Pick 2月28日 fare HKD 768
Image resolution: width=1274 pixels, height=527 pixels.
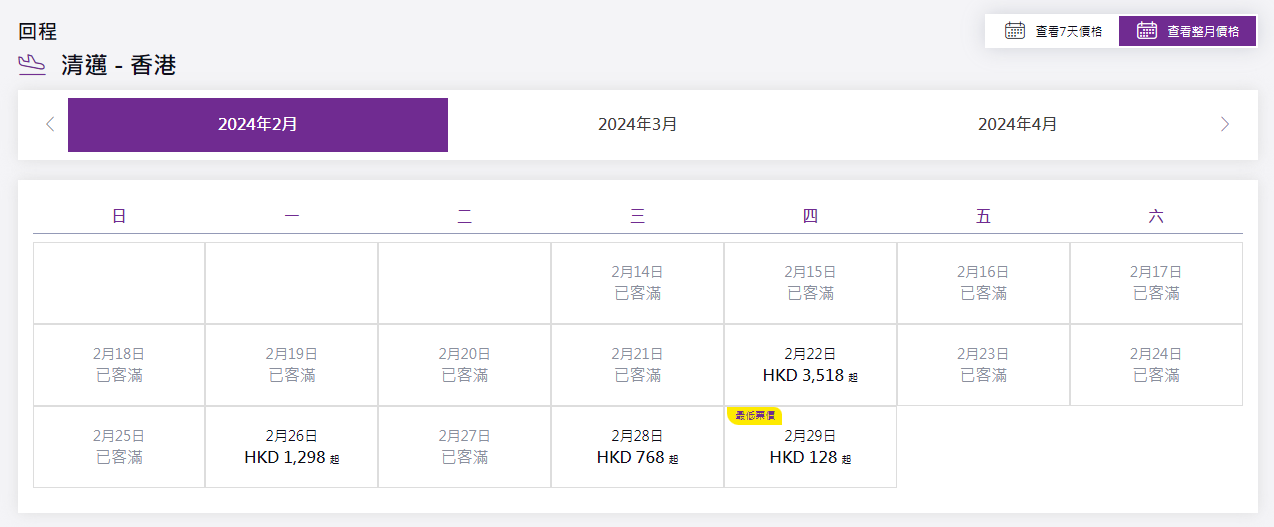637,447
